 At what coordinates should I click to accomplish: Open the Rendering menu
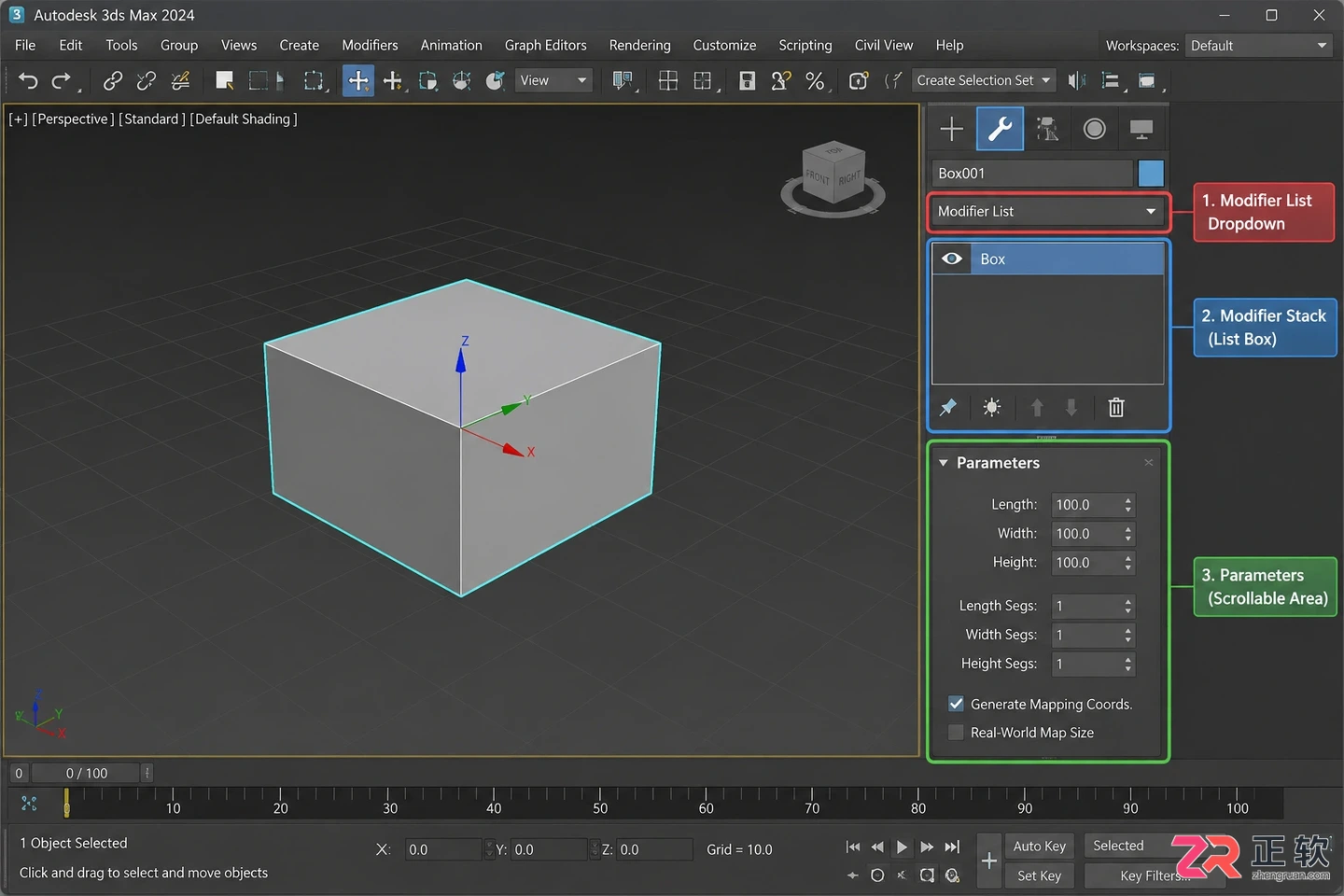pos(640,46)
